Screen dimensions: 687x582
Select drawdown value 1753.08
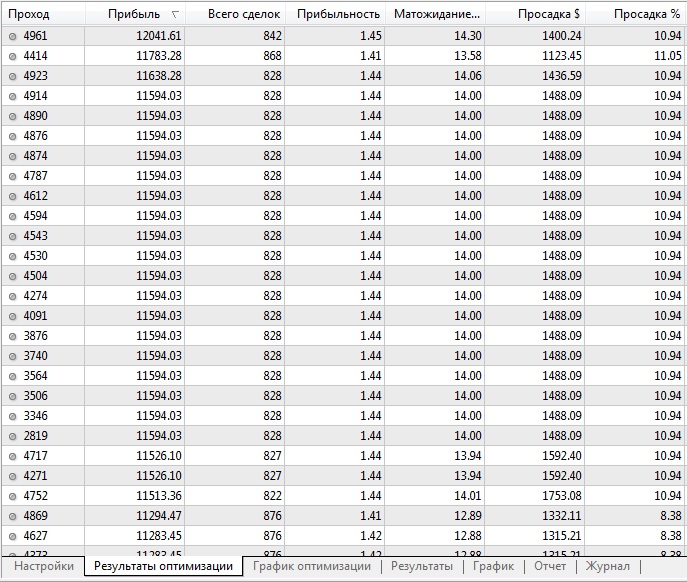562,496
